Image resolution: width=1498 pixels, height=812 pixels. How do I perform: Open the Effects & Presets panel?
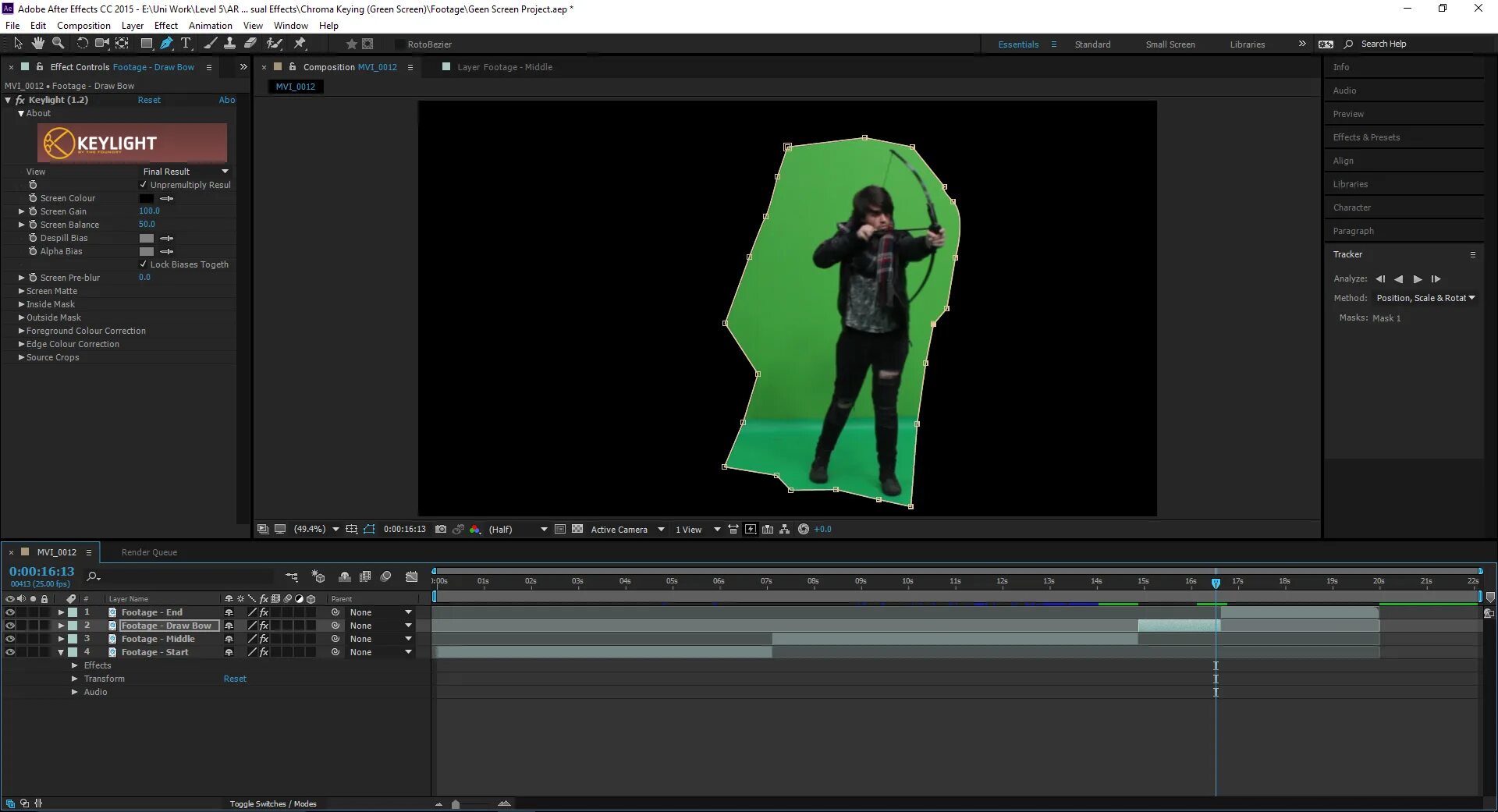pyautogui.click(x=1366, y=137)
